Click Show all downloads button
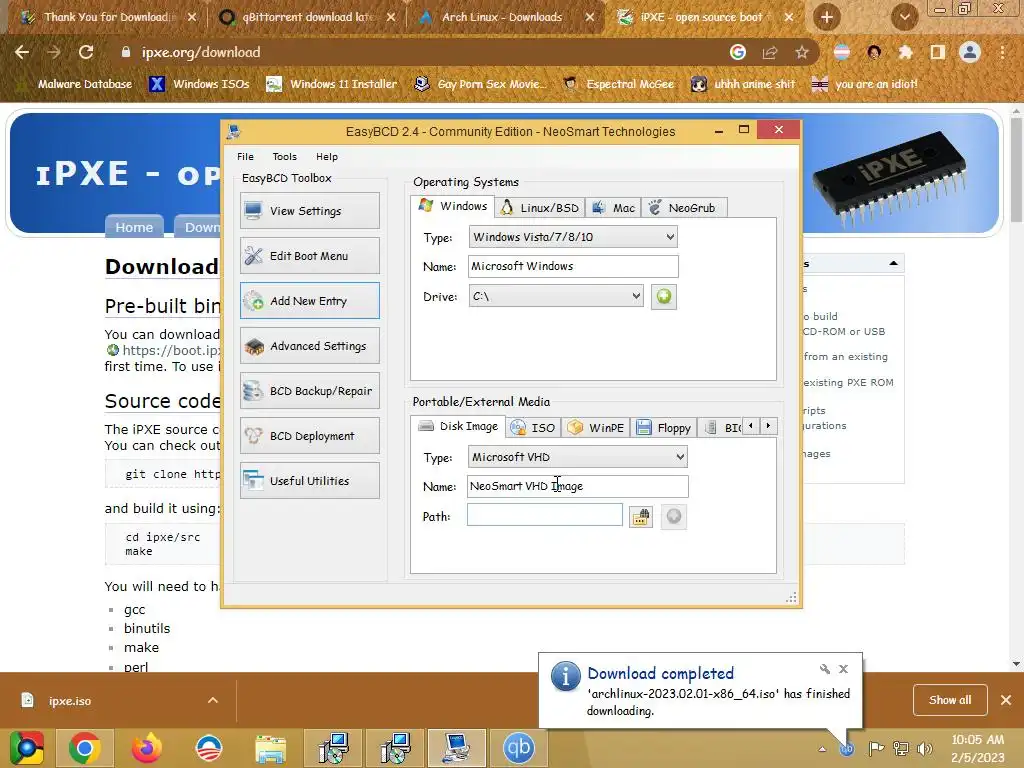 [x=950, y=700]
